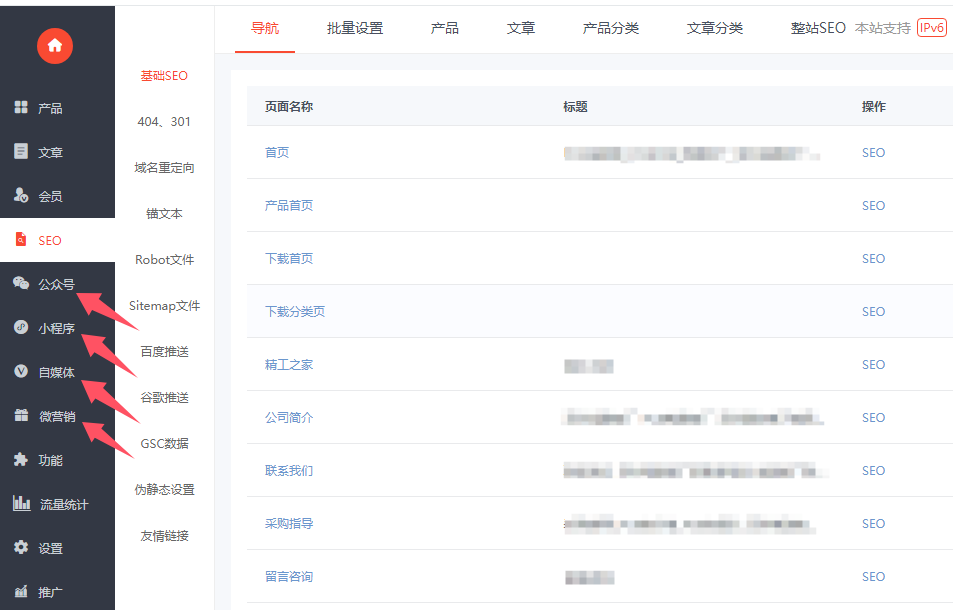Open the 小程序 mini program icon
This screenshot has width=953, height=610.
tap(21, 328)
